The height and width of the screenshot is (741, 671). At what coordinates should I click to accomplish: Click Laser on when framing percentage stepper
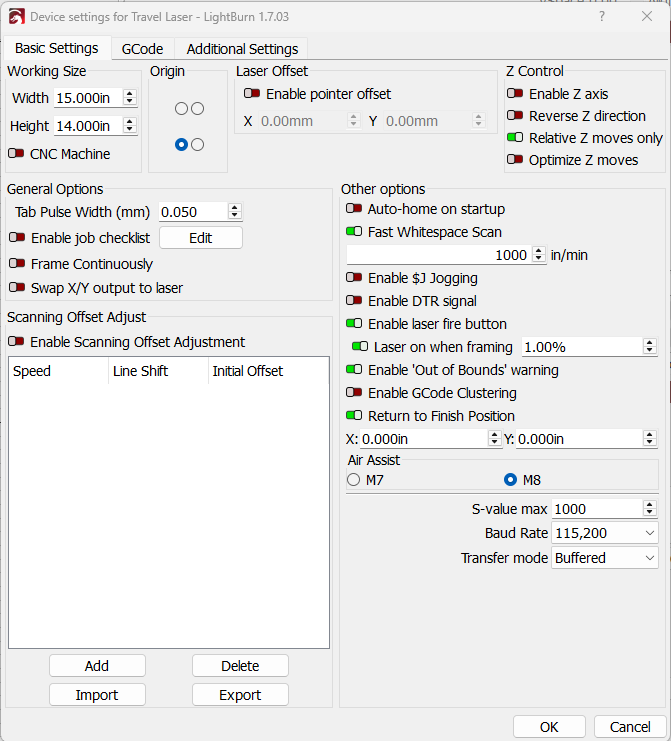650,347
